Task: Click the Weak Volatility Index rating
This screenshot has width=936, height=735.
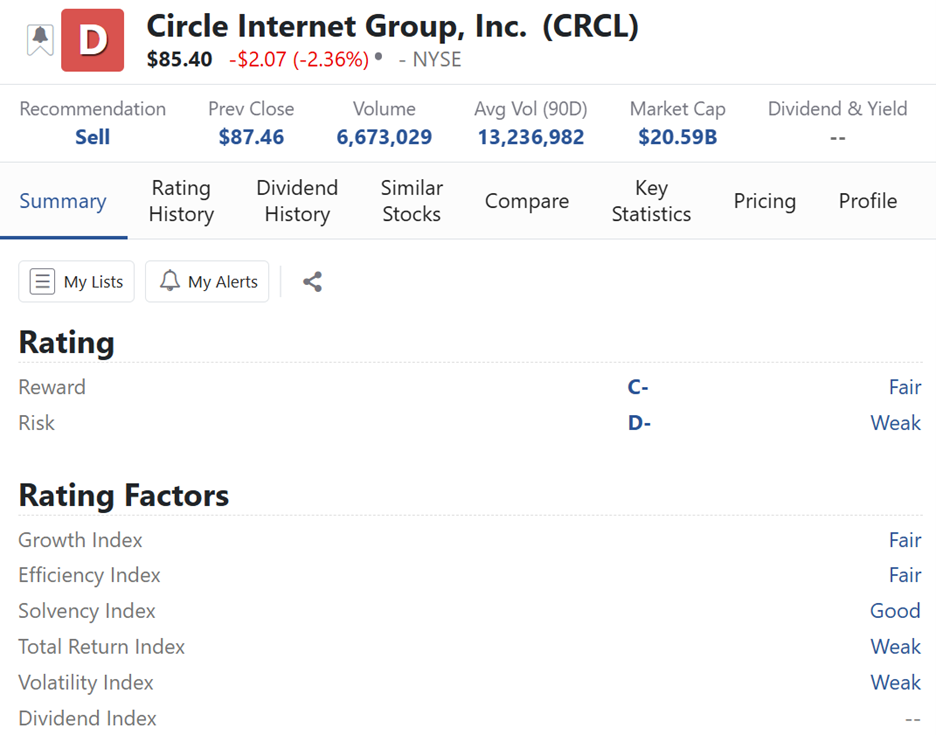Action: pyautogui.click(x=894, y=683)
